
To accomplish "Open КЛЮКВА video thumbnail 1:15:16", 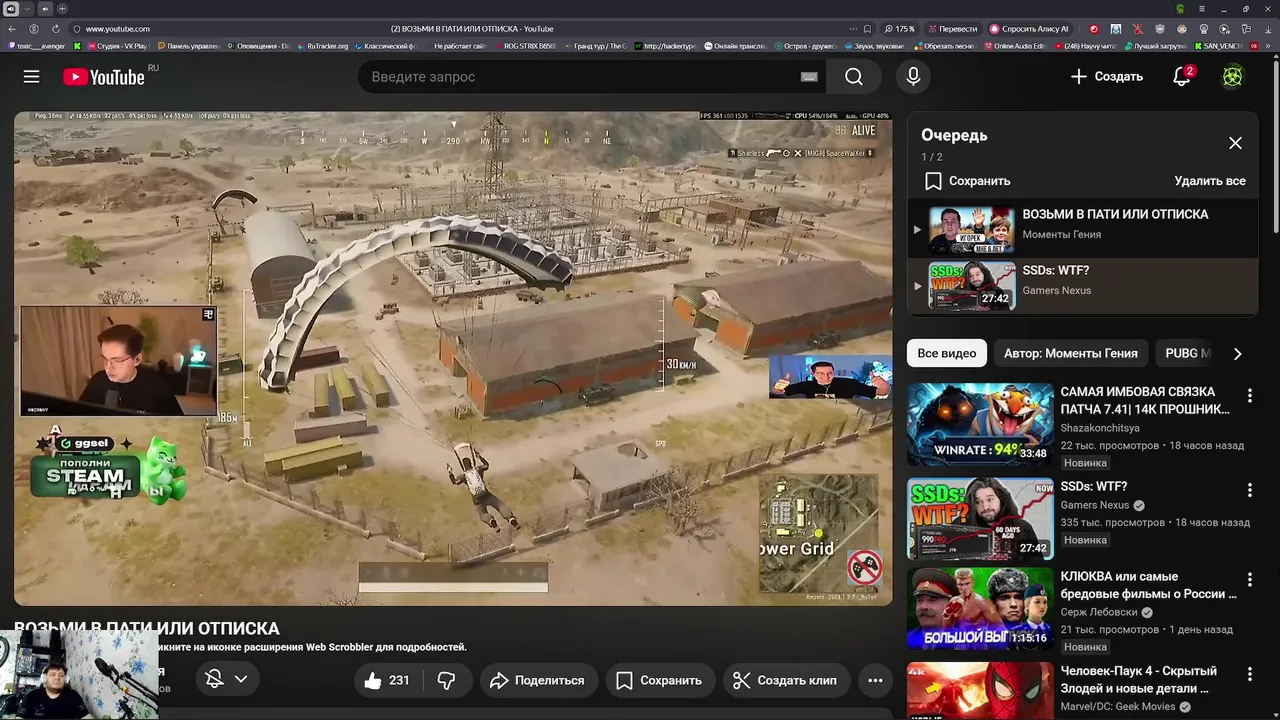I will point(980,609).
